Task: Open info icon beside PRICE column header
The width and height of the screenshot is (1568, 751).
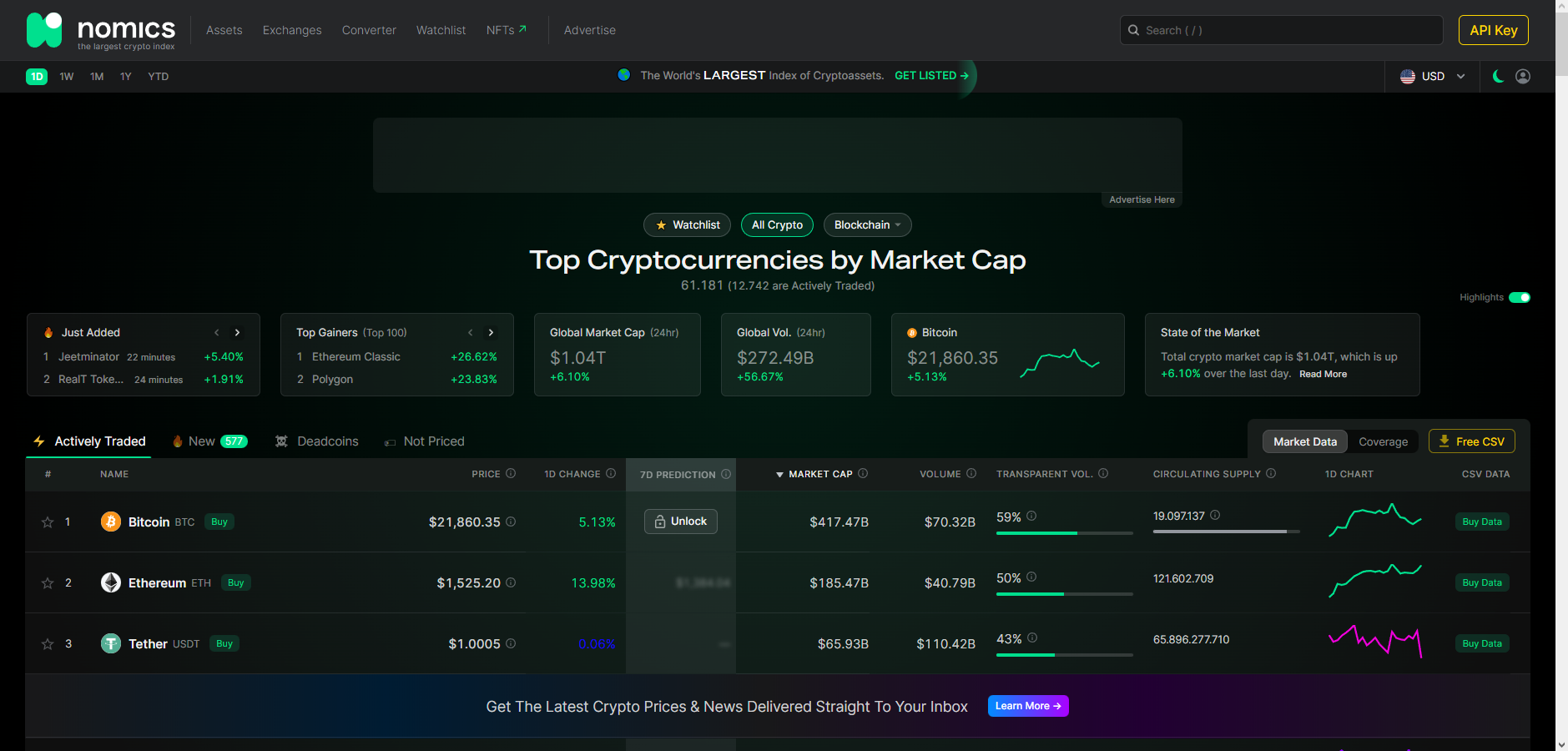Action: pos(511,473)
